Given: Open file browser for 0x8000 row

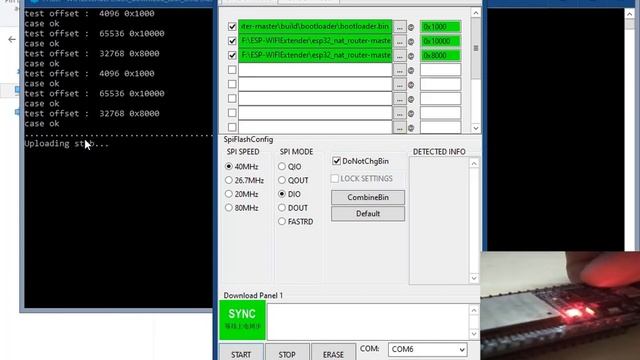Looking at the screenshot, I should [x=400, y=56].
